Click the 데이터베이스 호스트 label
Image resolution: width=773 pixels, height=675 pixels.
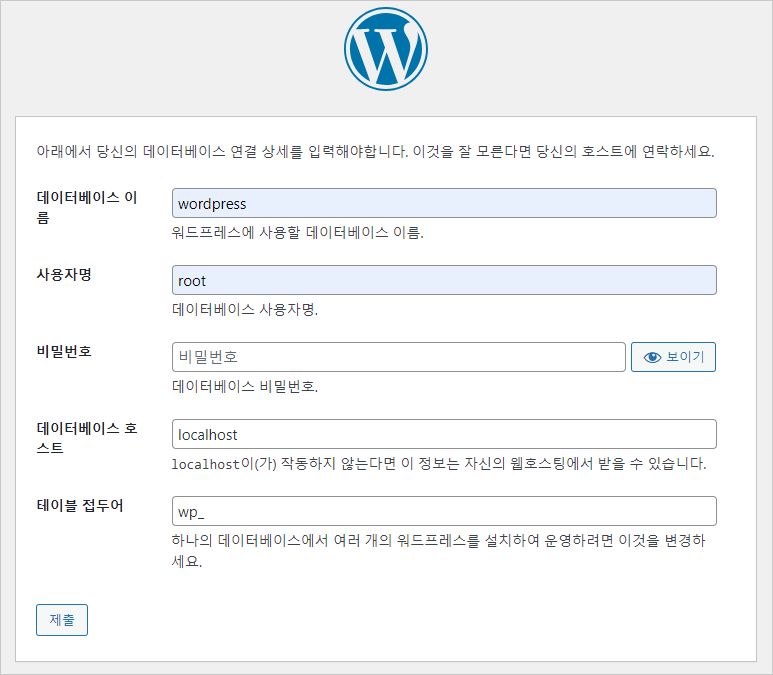click(87, 438)
